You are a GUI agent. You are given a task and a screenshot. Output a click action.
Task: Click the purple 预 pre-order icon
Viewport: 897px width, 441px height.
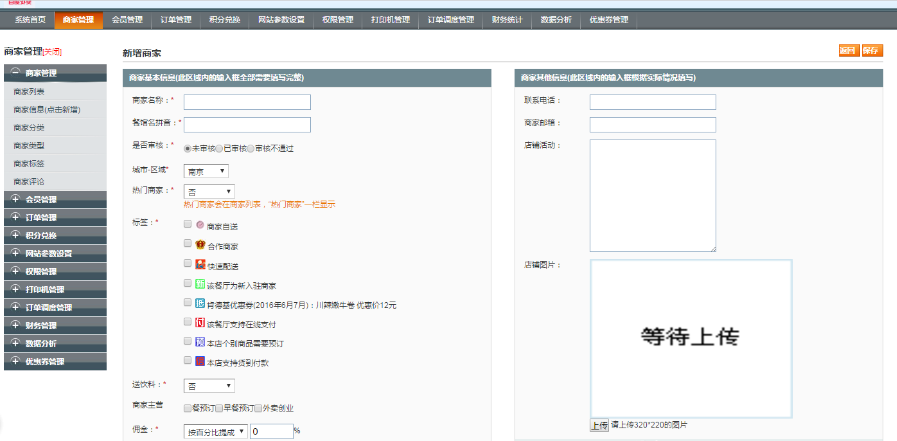(200, 342)
